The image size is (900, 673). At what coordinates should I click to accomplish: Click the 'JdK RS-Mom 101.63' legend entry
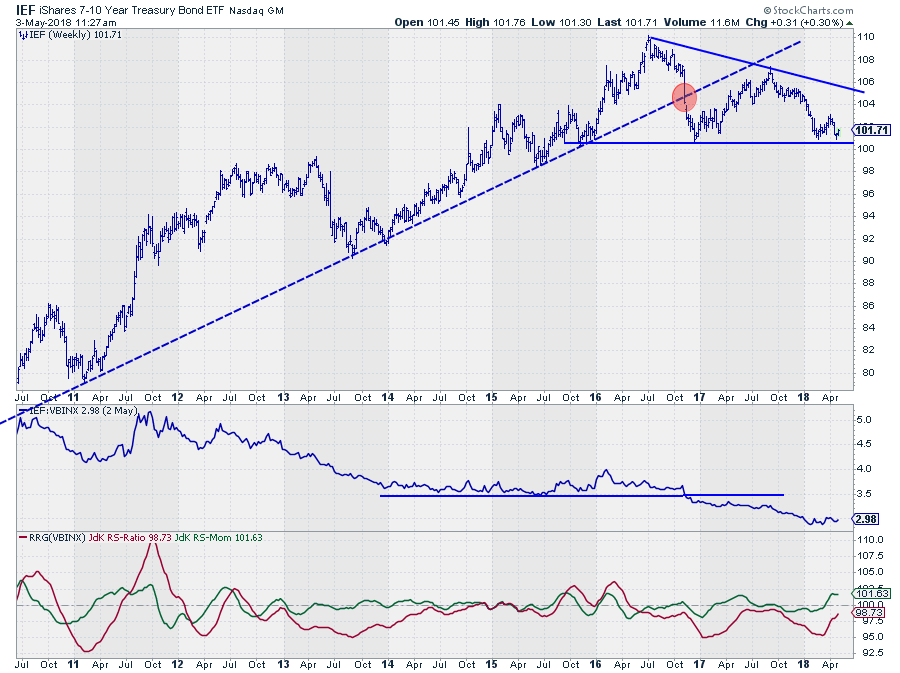pyautogui.click(x=219, y=538)
